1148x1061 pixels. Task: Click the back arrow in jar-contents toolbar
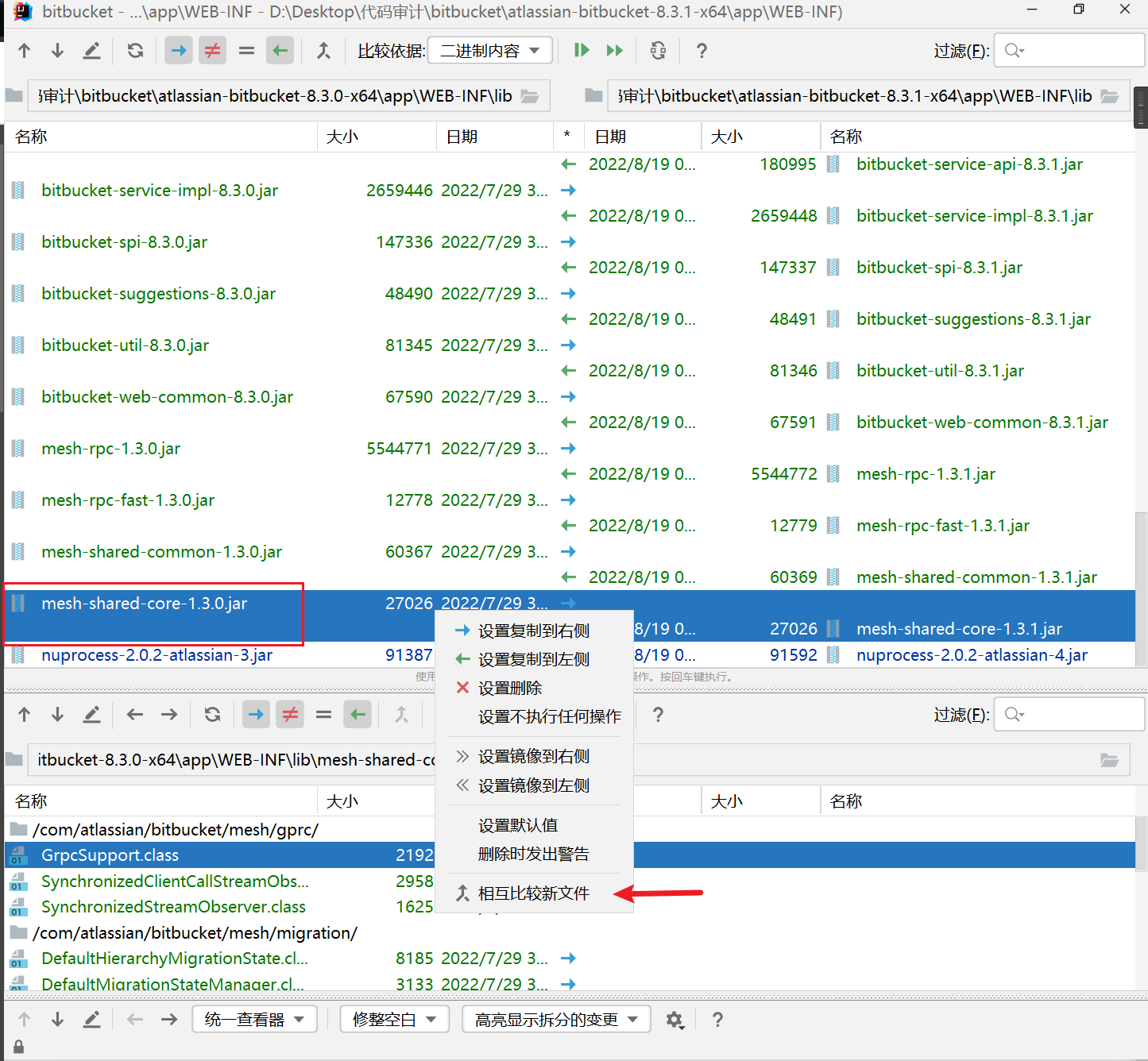pos(135,715)
